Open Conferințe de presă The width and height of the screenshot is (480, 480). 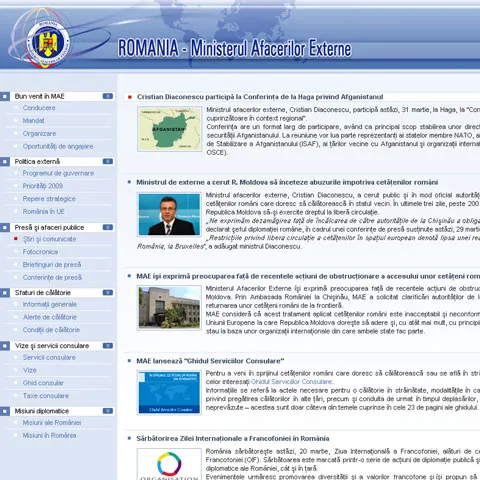tap(52, 278)
